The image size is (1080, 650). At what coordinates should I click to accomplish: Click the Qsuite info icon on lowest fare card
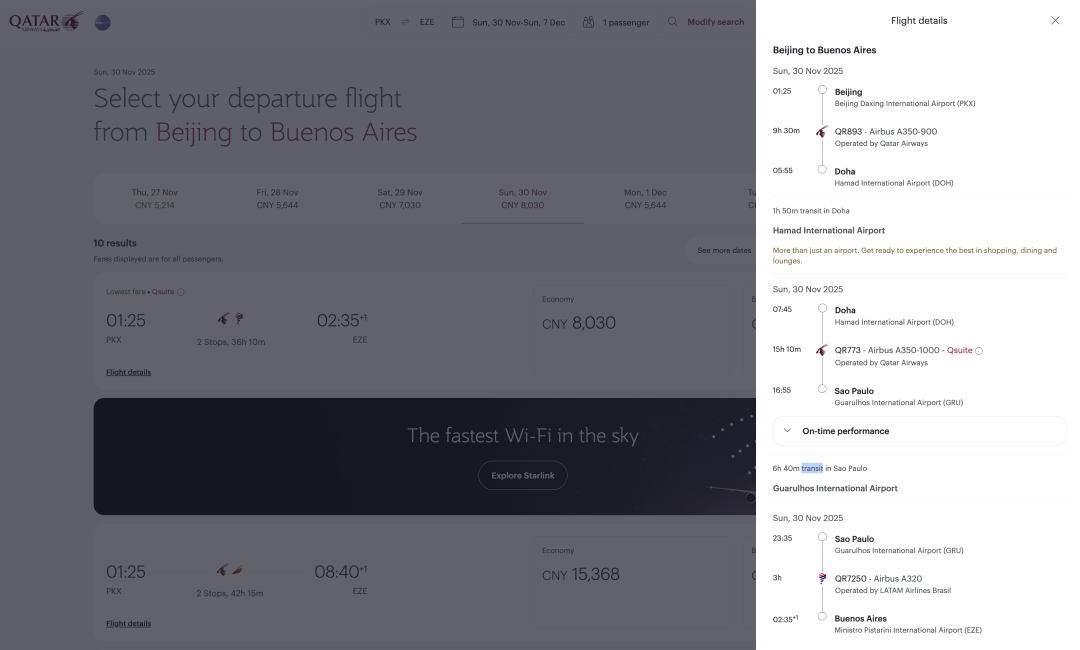(181, 292)
